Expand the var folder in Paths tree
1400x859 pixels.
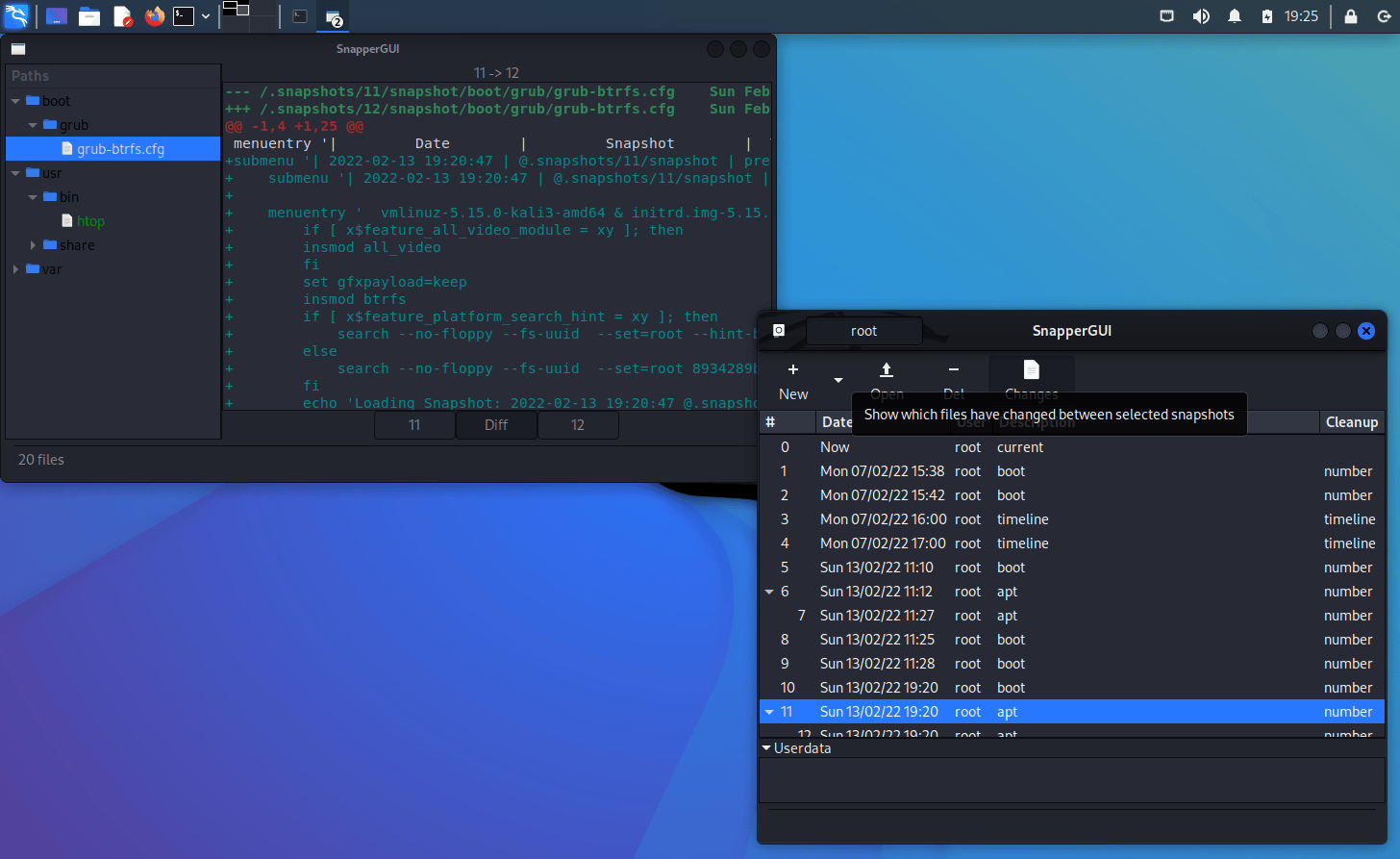tap(15, 269)
